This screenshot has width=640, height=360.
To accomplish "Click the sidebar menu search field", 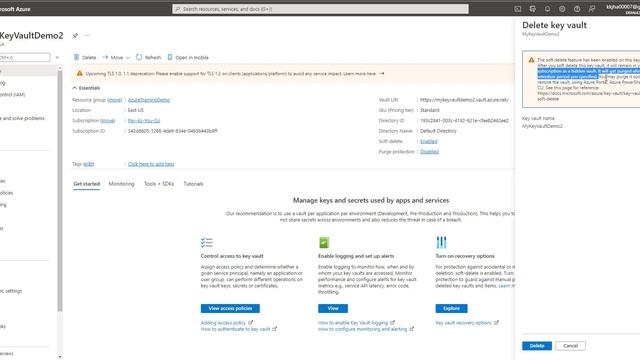I will (x=24, y=58).
